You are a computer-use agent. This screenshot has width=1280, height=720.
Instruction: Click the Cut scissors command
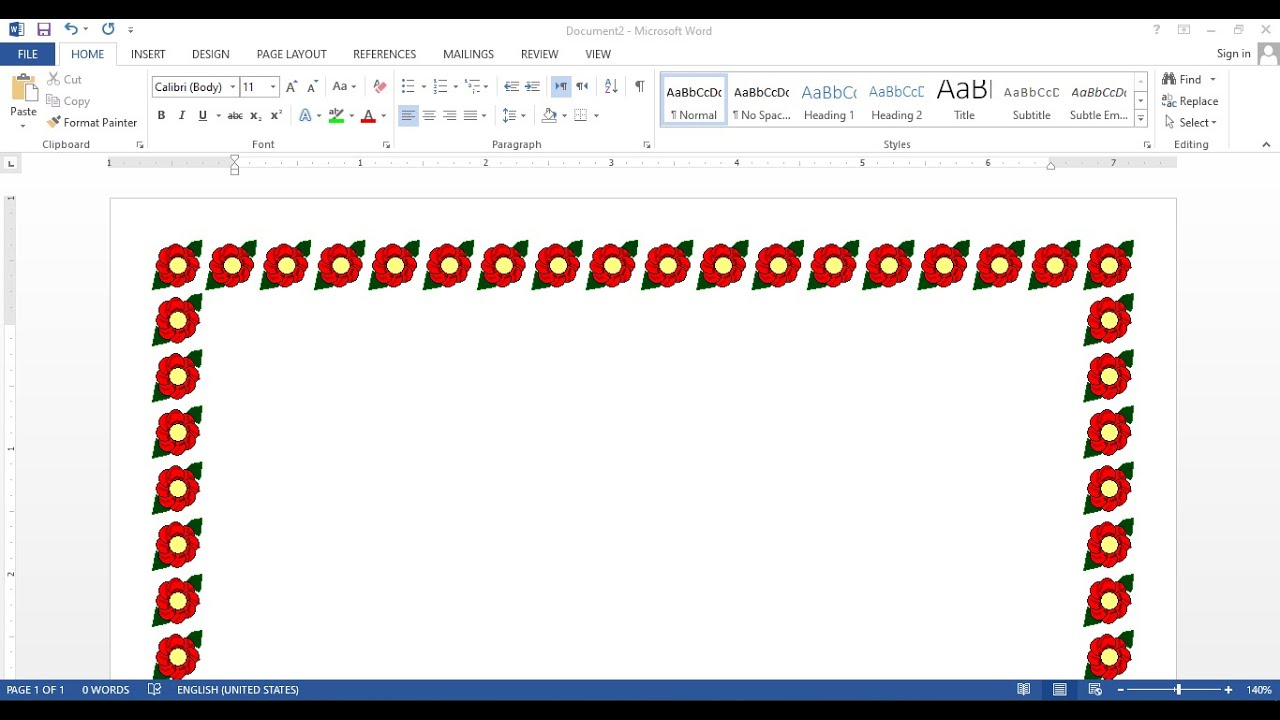click(64, 79)
